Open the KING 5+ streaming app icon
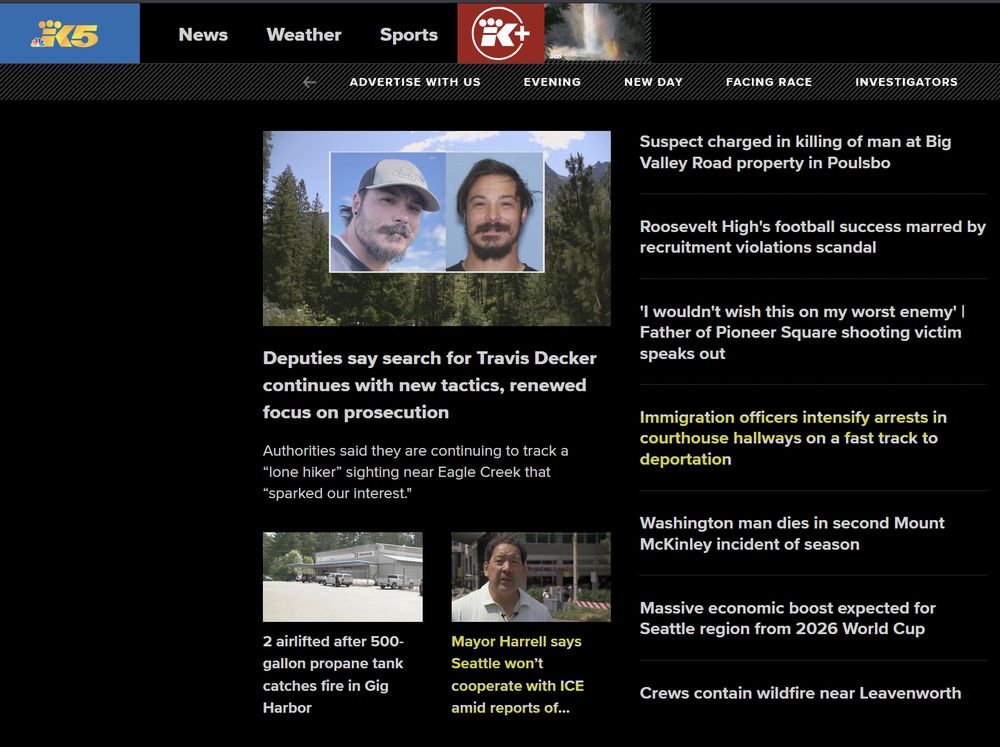Screen dimensions: 1000x747 pos(500,33)
